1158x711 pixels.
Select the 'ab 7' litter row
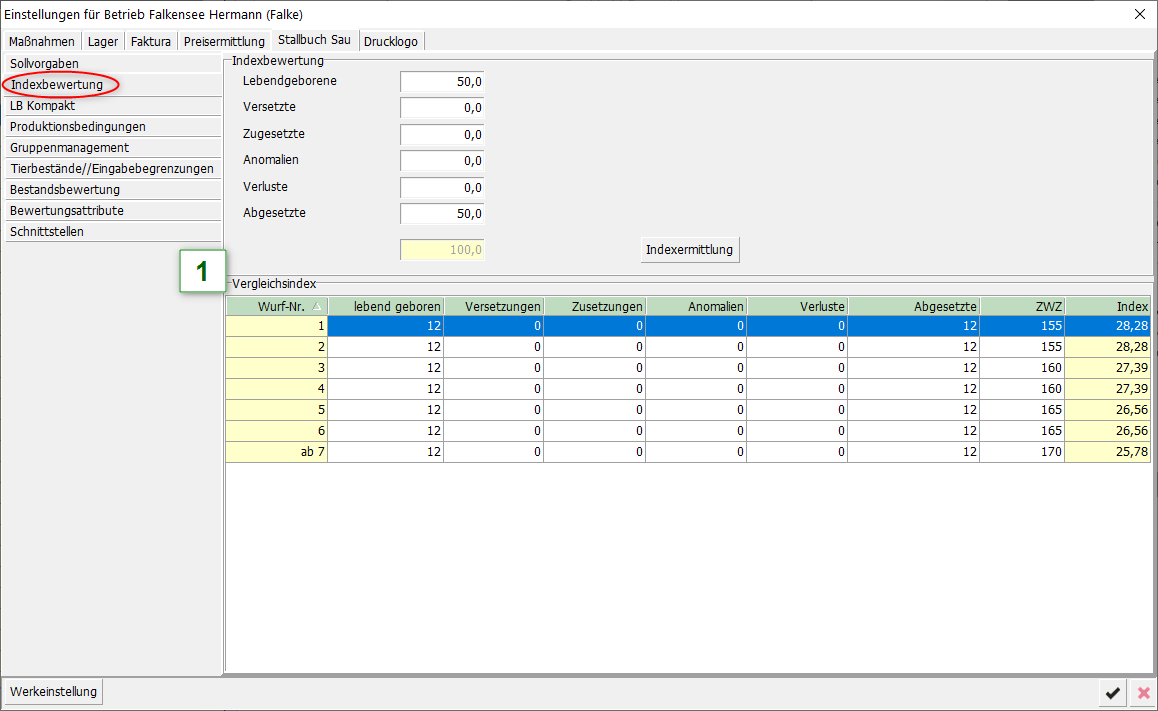pyautogui.click(x=277, y=452)
